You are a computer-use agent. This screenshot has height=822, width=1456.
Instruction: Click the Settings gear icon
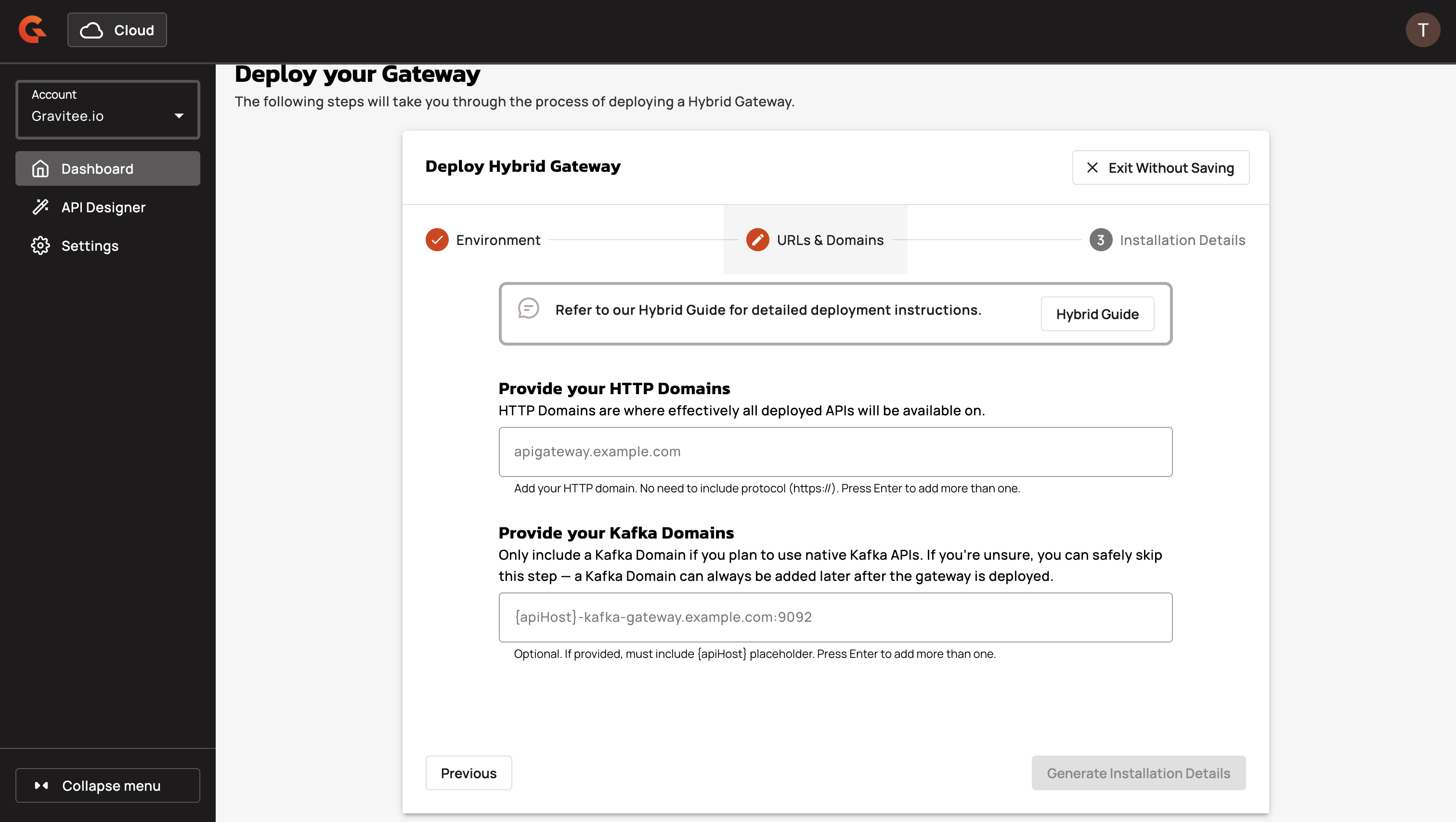40,245
